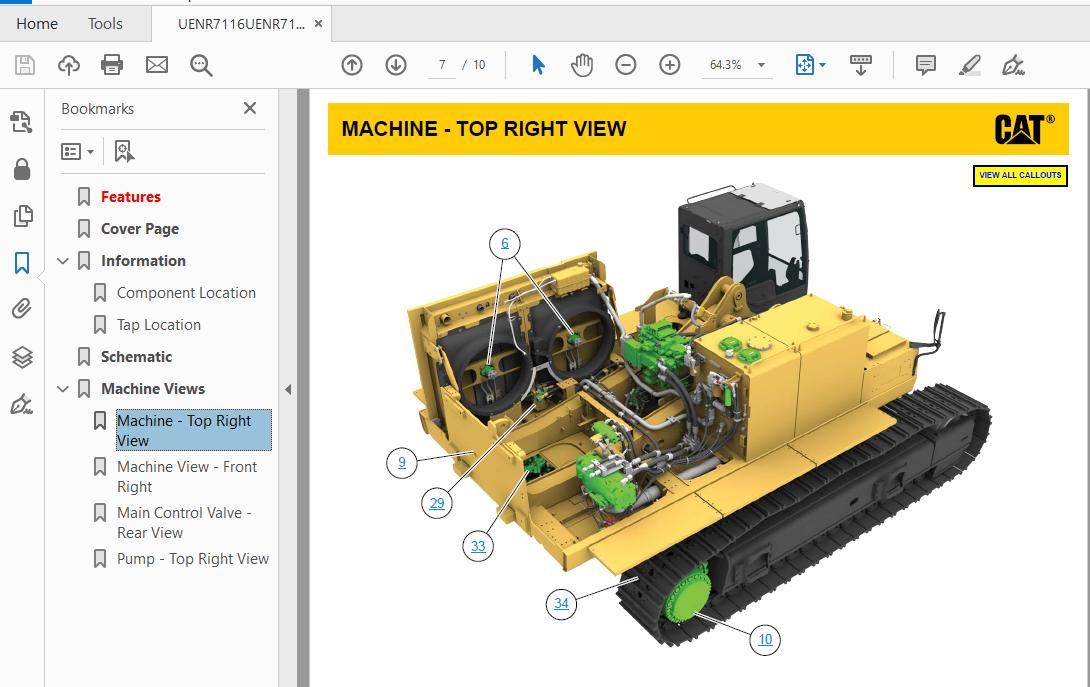Open fit page options dropdown arrow
This screenshot has width=1090, height=687.
[x=823, y=65]
